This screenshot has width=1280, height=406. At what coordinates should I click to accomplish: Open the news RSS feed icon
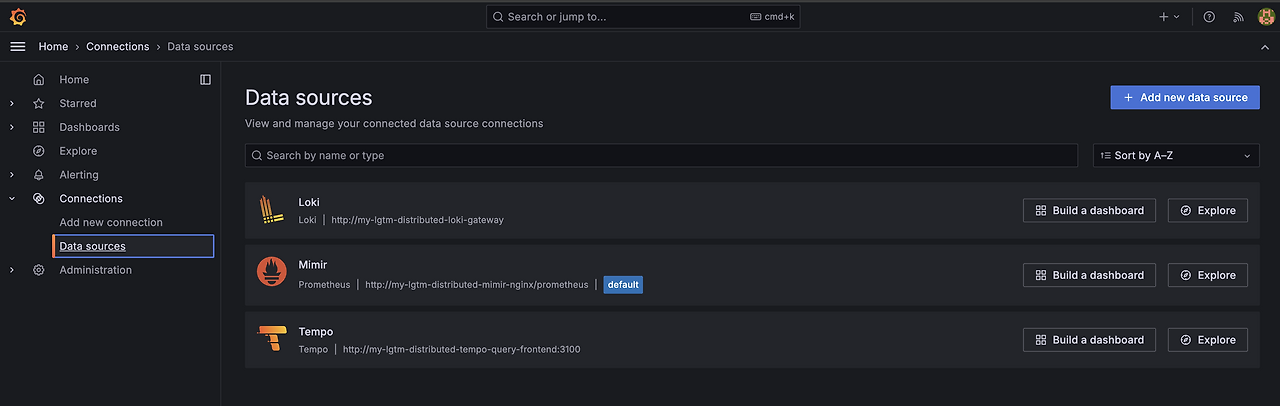(x=1238, y=17)
